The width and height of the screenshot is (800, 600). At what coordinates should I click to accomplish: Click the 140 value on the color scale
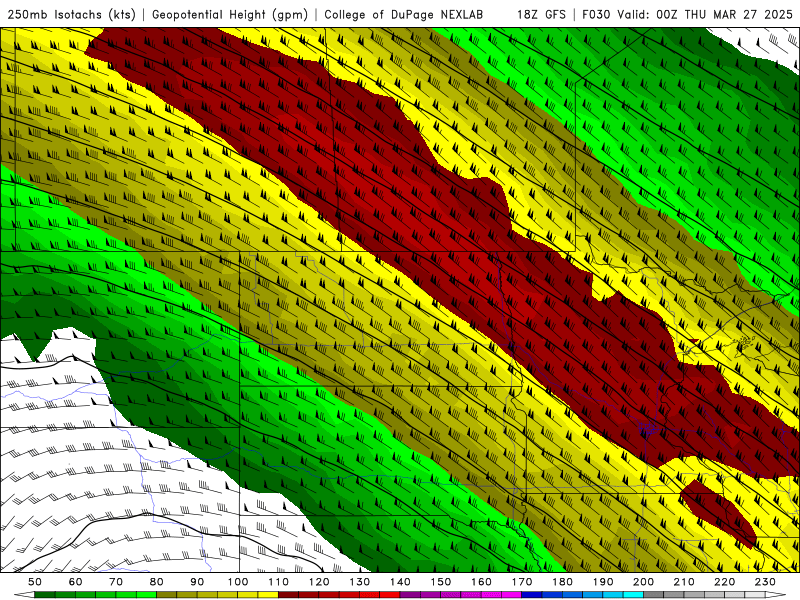coord(400,582)
